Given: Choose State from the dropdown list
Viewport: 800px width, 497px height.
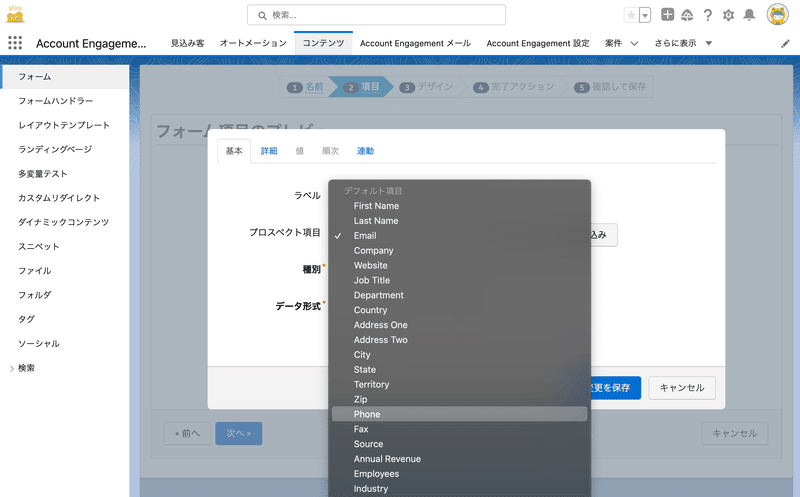Looking at the screenshot, I should point(459,369).
